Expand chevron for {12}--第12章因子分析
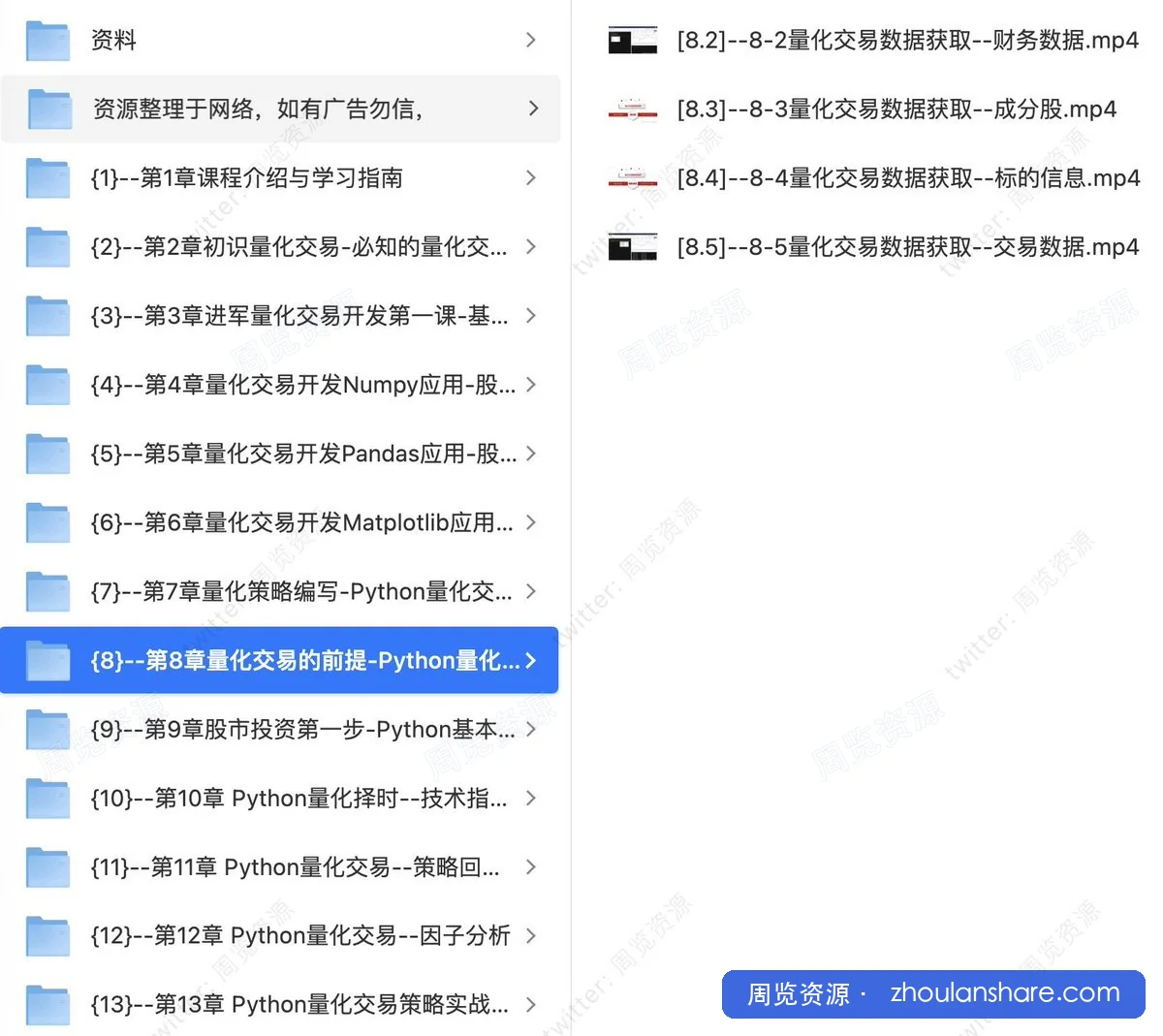The image size is (1163, 1036). (x=530, y=936)
